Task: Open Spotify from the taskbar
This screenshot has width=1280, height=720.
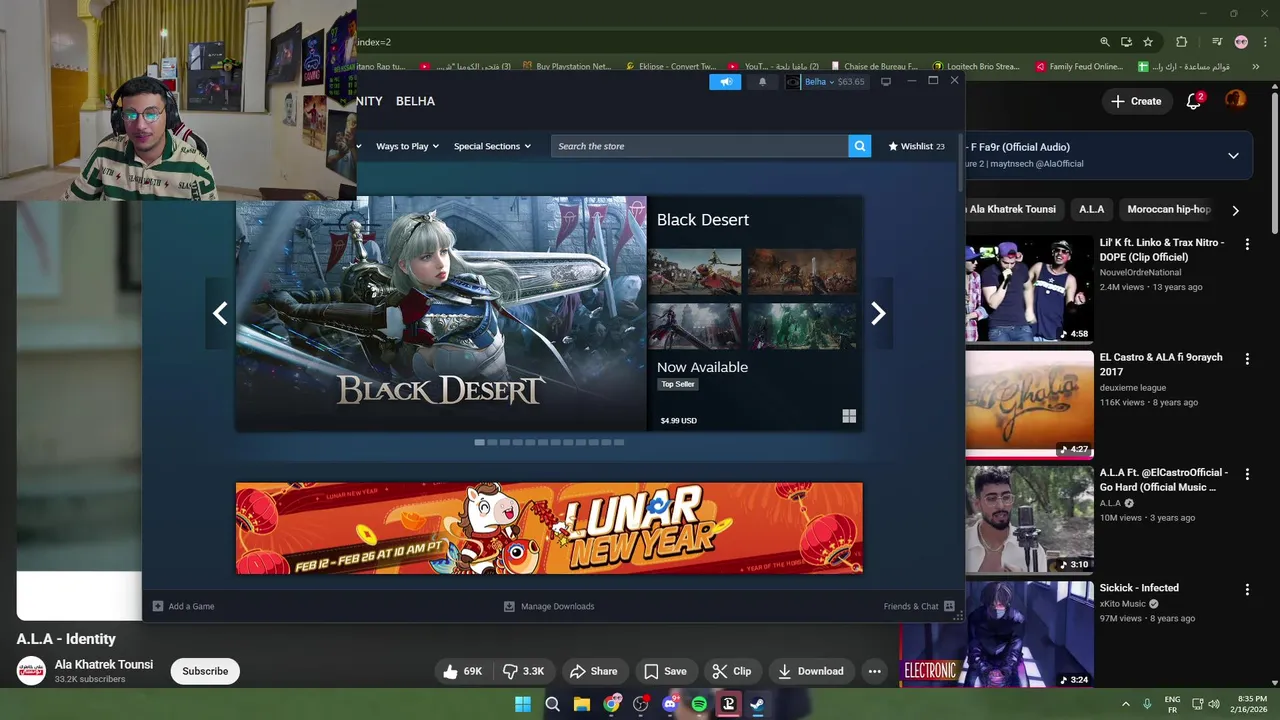Action: coord(699,704)
